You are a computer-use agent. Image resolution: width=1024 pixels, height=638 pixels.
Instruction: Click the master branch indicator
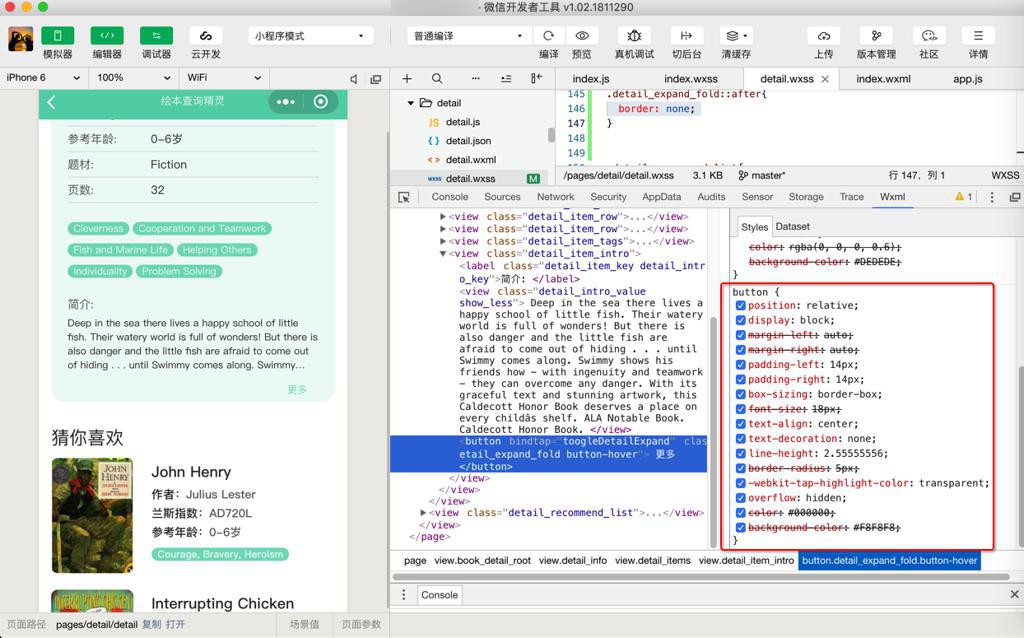(x=762, y=175)
